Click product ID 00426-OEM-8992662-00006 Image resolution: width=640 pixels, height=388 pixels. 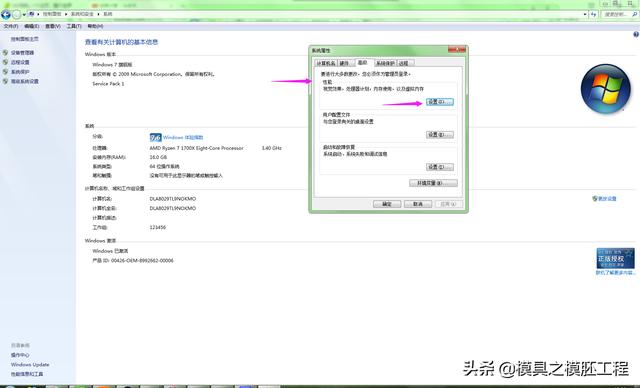click(142, 260)
